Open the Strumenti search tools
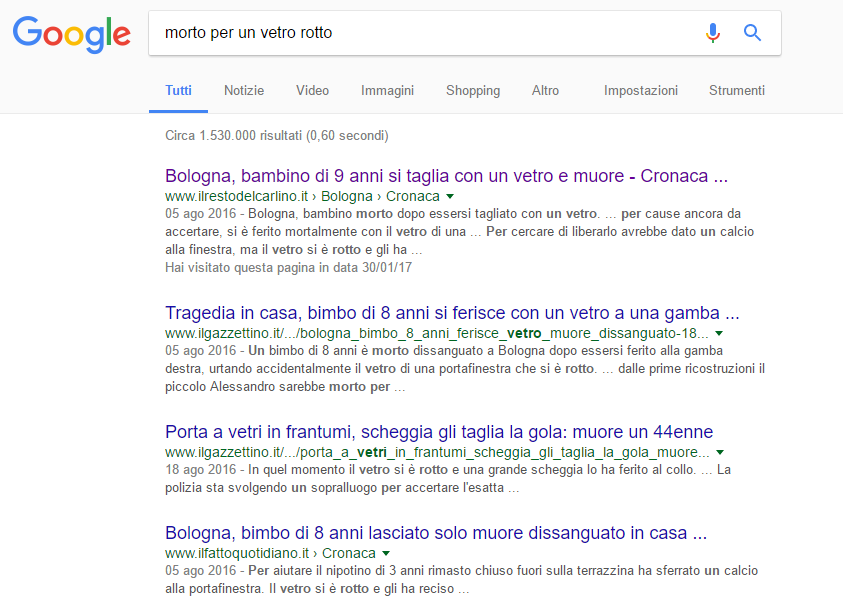 click(737, 90)
